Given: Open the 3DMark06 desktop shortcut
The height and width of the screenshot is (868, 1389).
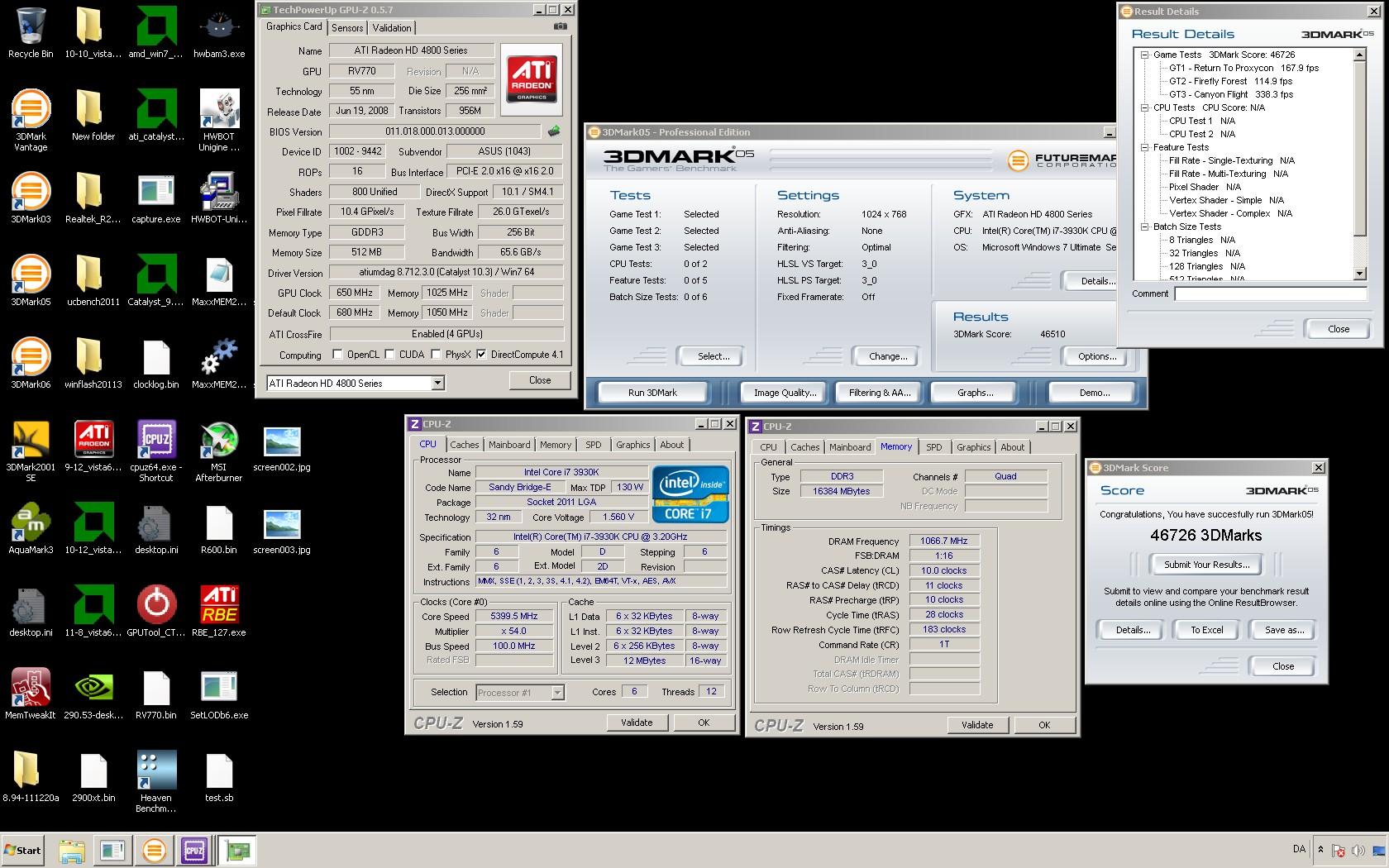Looking at the screenshot, I should click(31, 362).
